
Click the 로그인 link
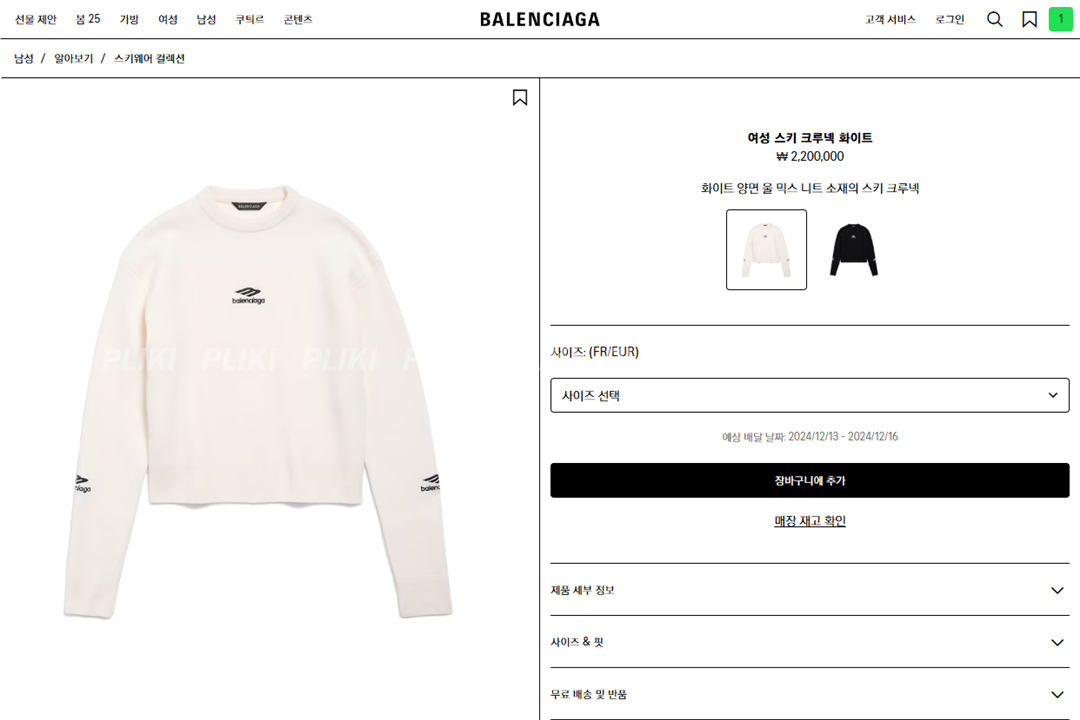coord(949,19)
